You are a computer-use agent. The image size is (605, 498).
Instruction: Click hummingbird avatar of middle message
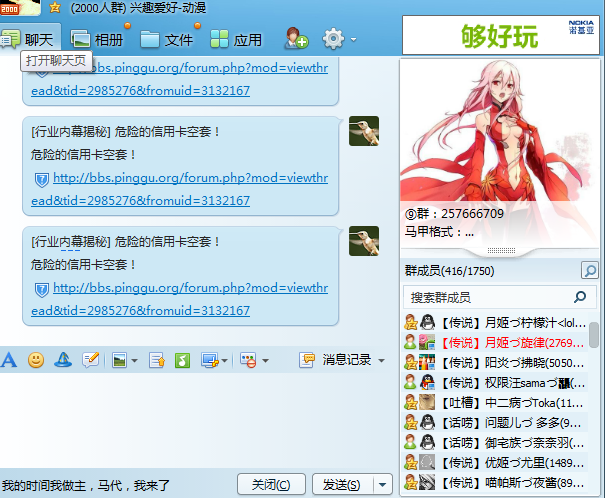pos(364,131)
